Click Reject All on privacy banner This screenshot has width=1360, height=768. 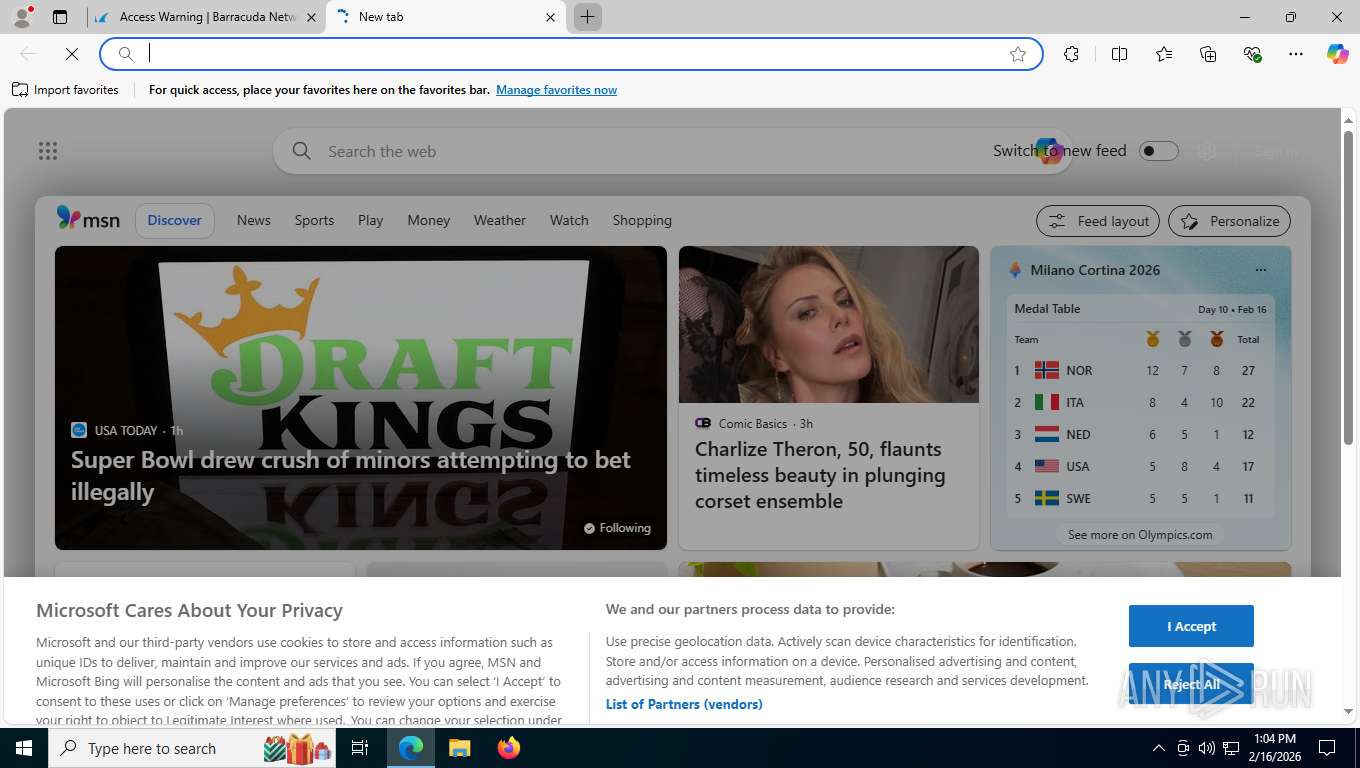[1191, 684]
